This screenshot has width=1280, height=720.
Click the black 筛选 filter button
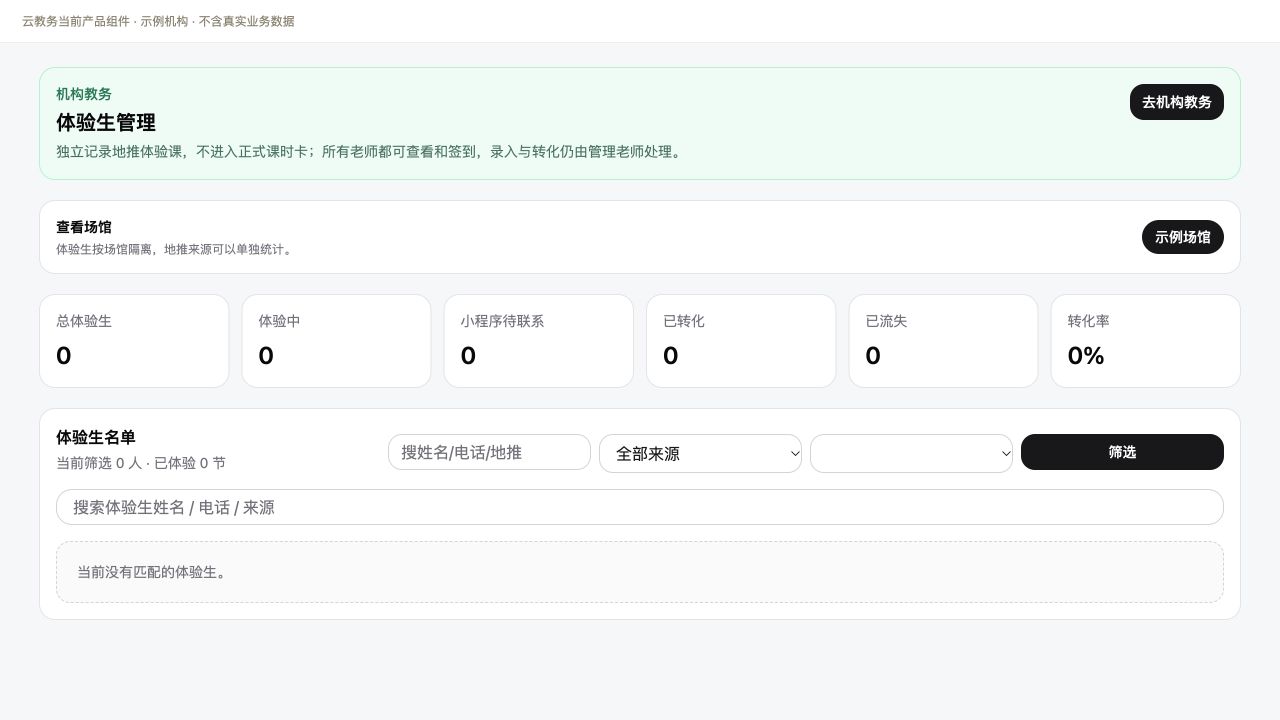point(1122,452)
